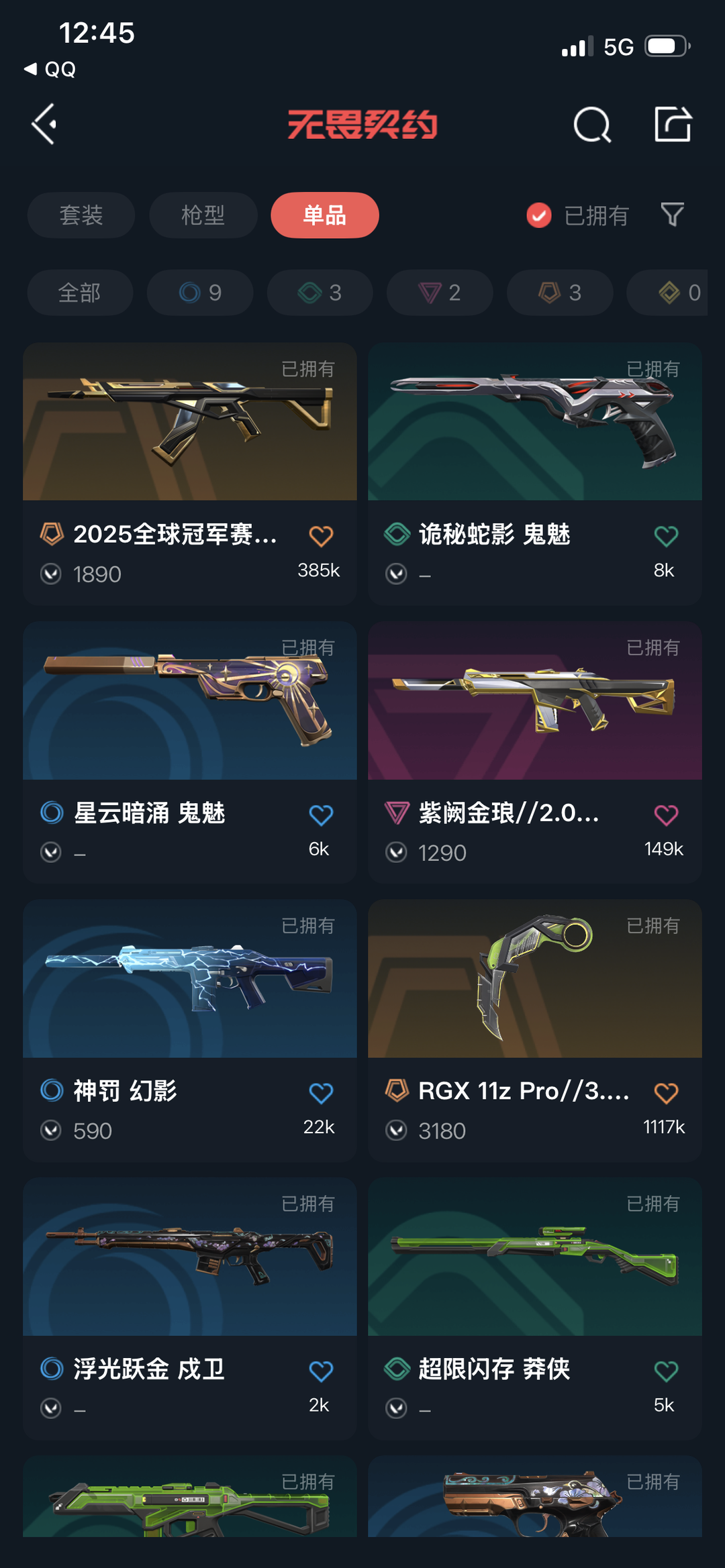Select the 单品 tab
Screen dimensions: 725x1568
coord(325,215)
